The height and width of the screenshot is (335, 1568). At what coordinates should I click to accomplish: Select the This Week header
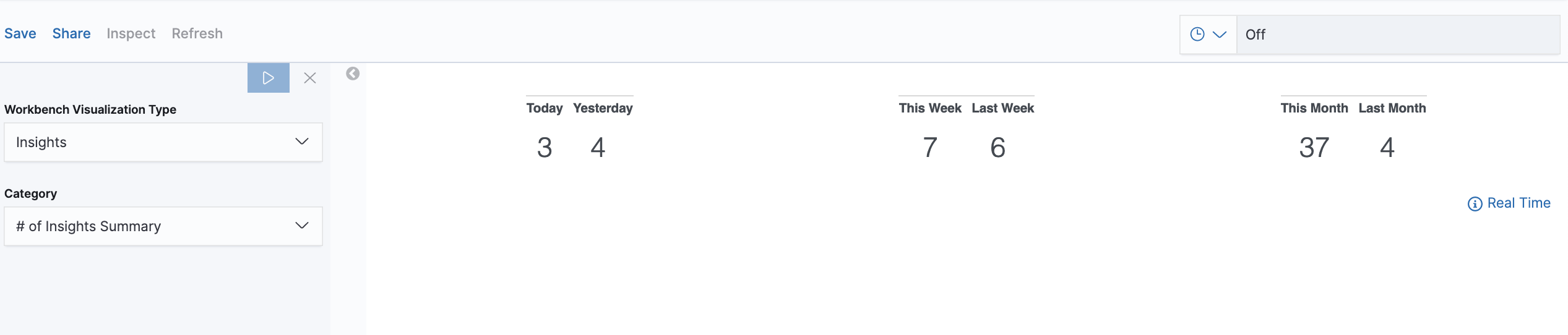point(930,108)
